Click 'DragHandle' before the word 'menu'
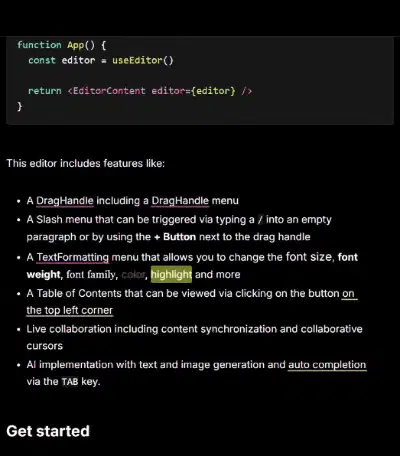This screenshot has width=400, height=456. click(x=180, y=201)
